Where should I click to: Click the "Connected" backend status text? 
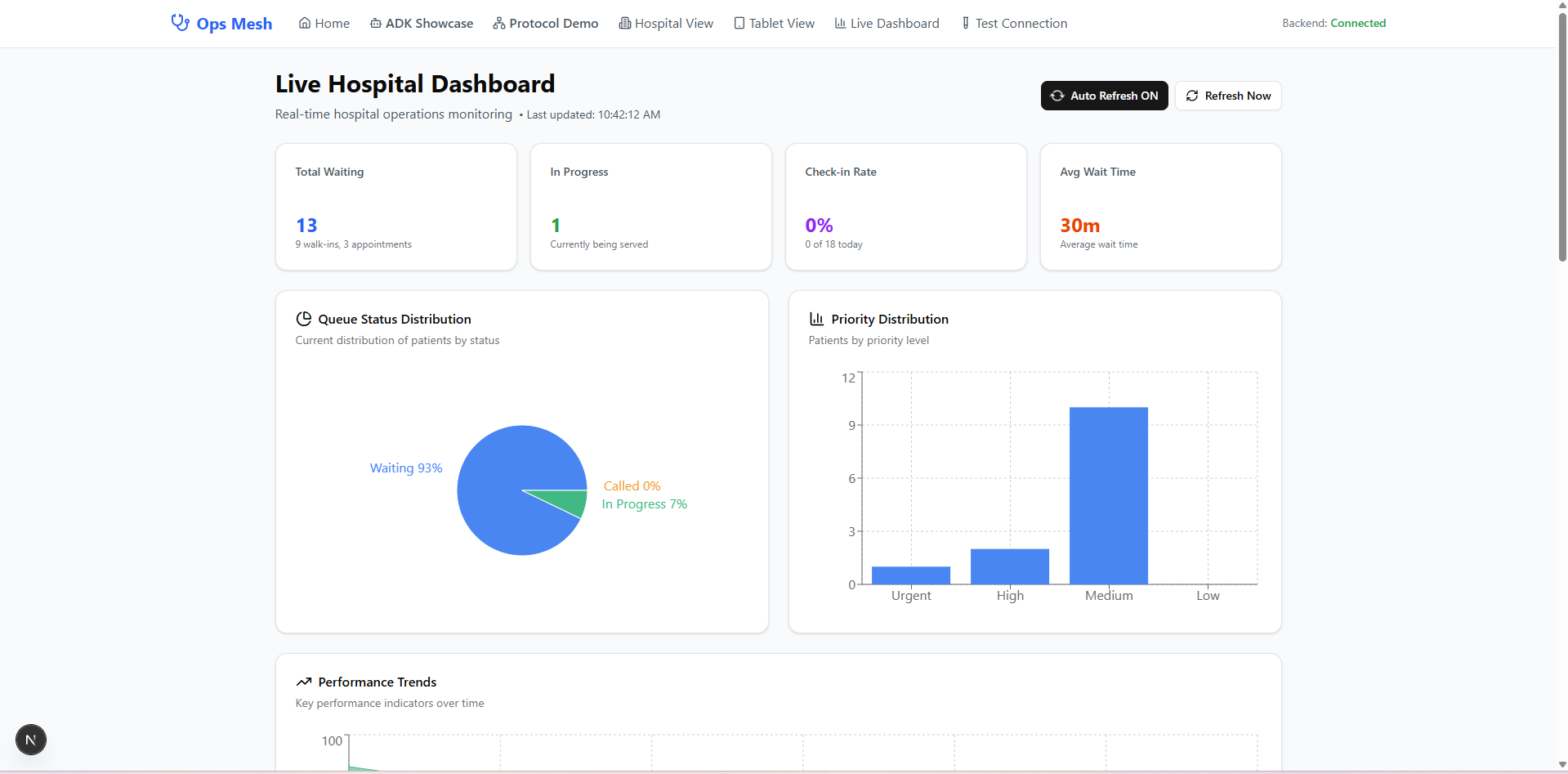[x=1358, y=23]
